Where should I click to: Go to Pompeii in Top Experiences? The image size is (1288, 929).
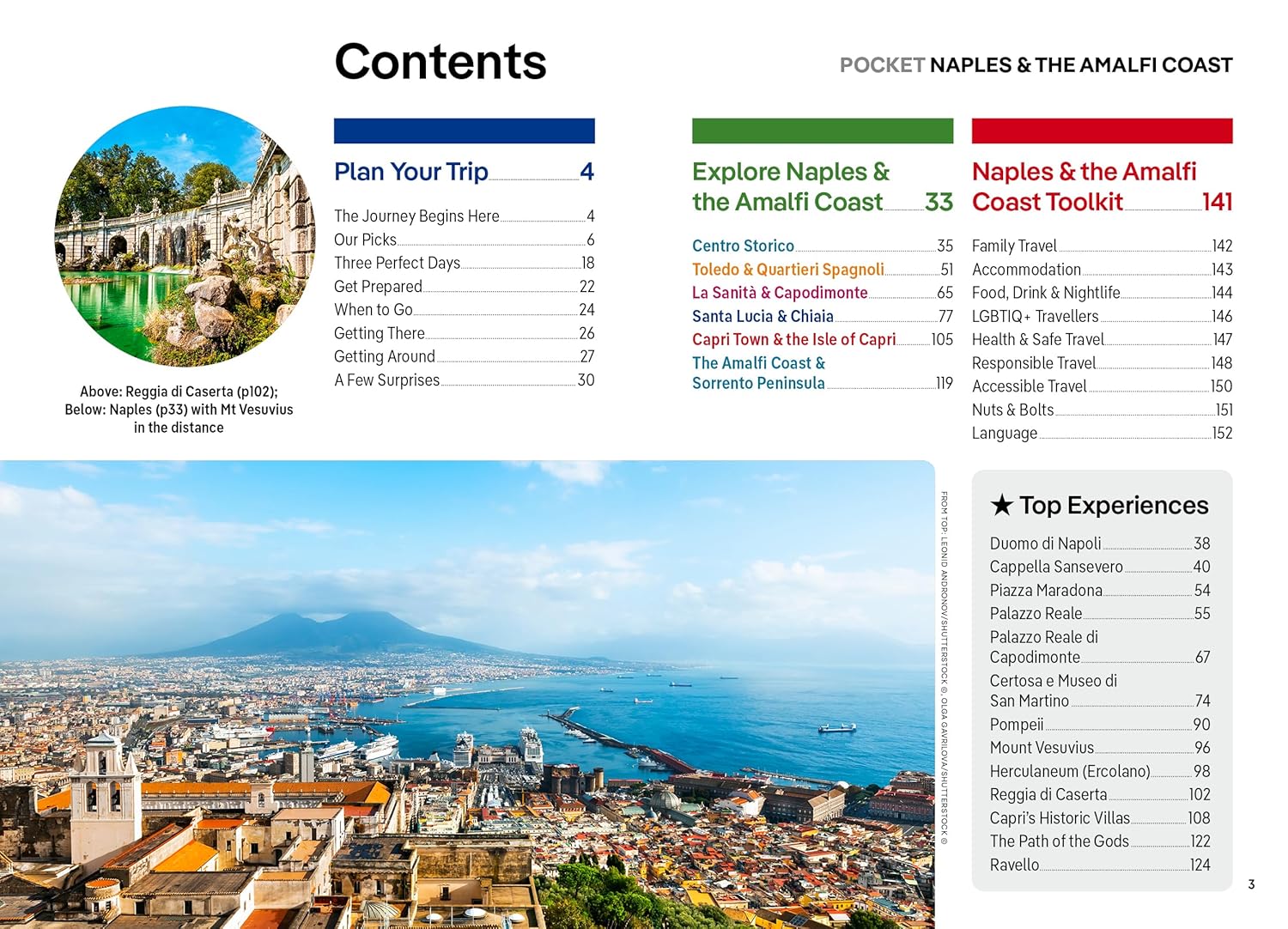[x=1016, y=725]
